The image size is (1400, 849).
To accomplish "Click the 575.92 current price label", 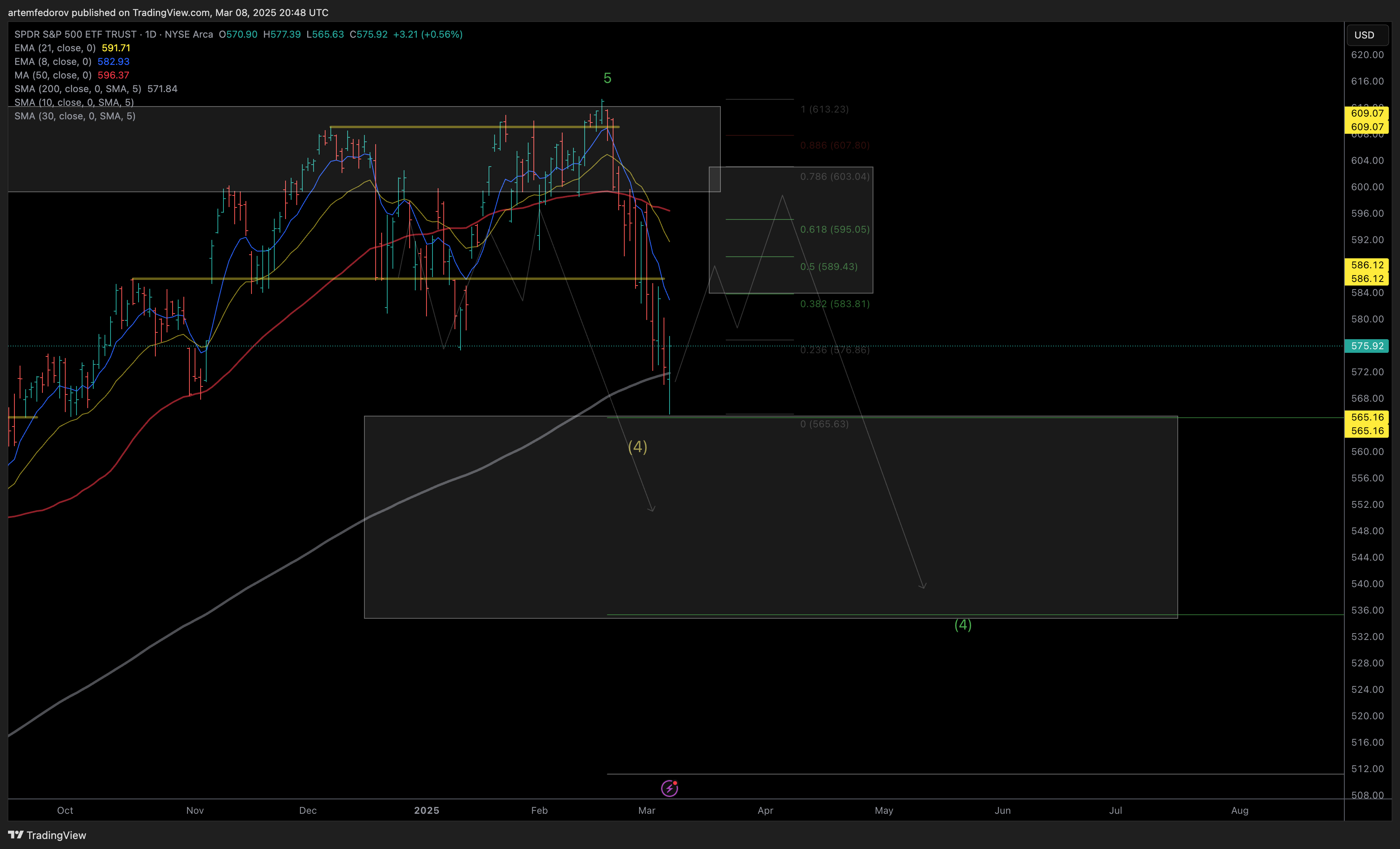I will 1366,346.
